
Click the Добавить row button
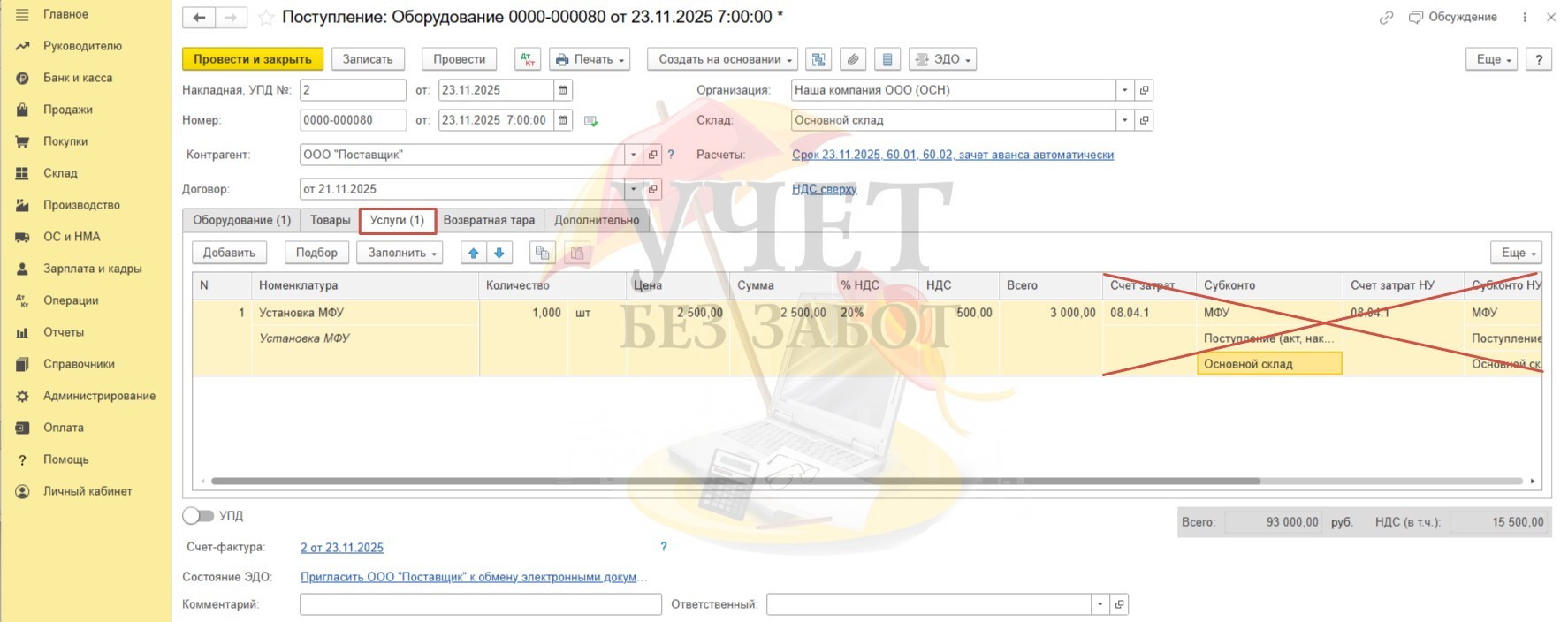[x=229, y=253]
